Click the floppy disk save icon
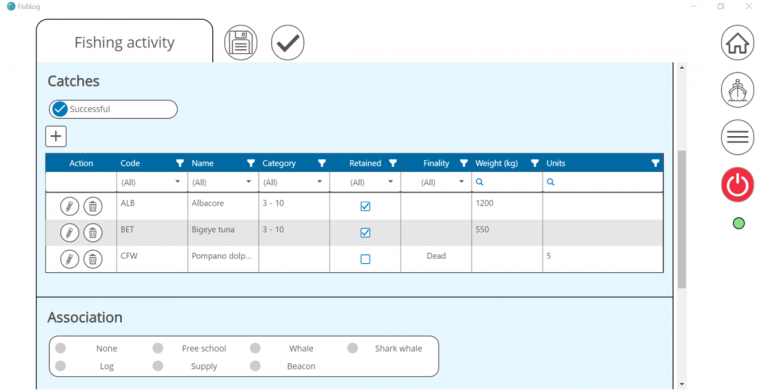Image resolution: width=768 pixels, height=390 pixels. [240, 43]
